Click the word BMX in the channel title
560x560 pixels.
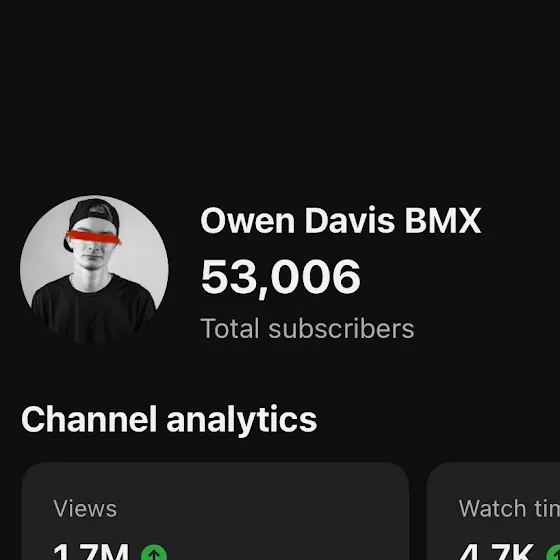click(x=443, y=221)
